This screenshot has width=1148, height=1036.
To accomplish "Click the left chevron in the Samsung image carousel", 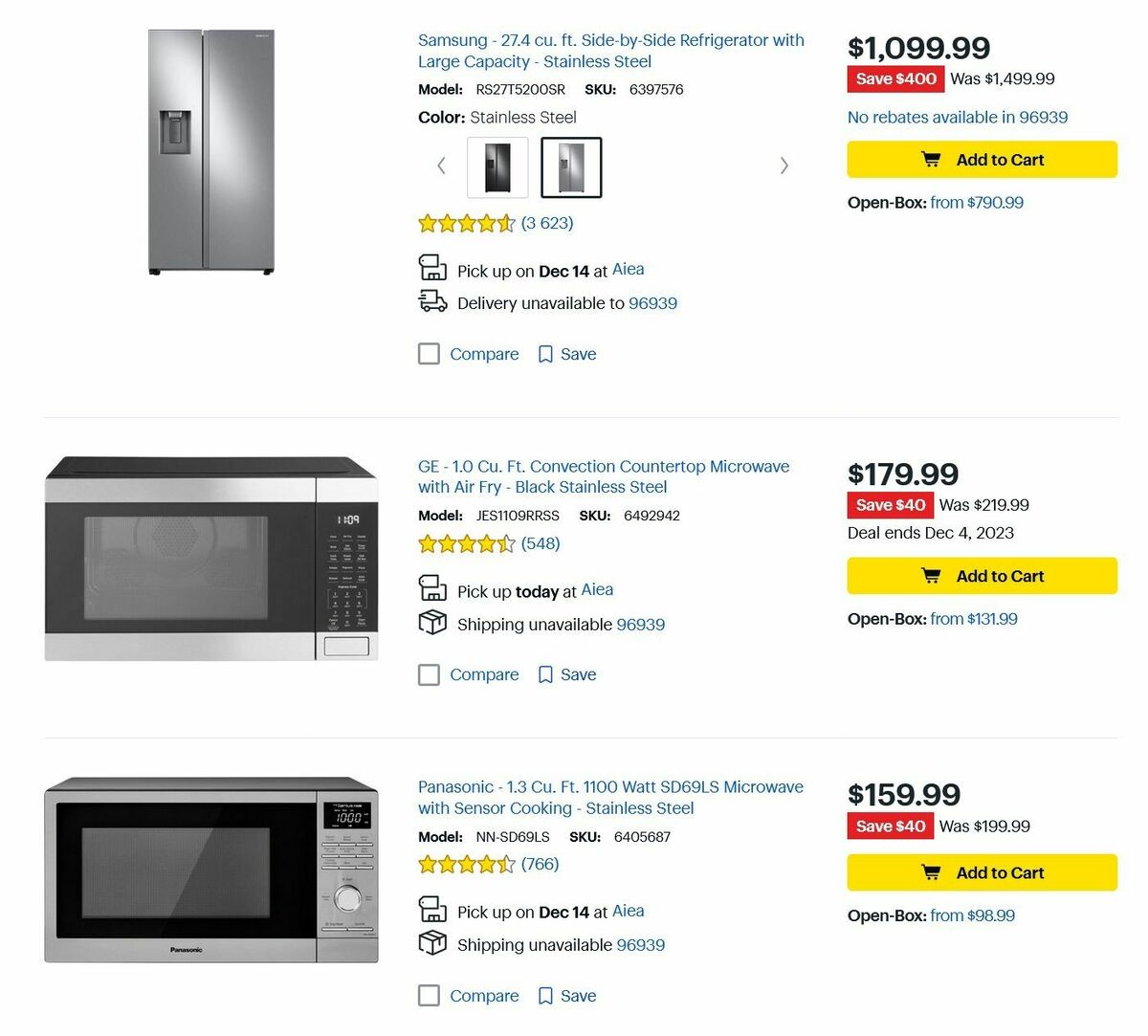I will click(440, 165).
